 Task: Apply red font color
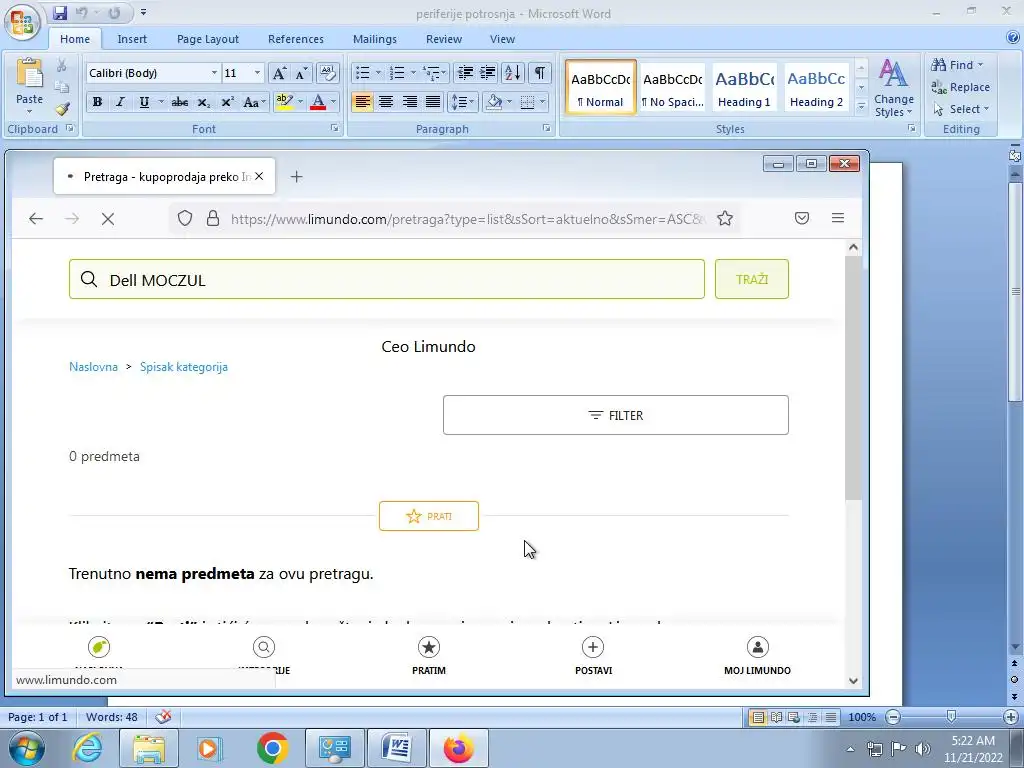click(x=318, y=102)
